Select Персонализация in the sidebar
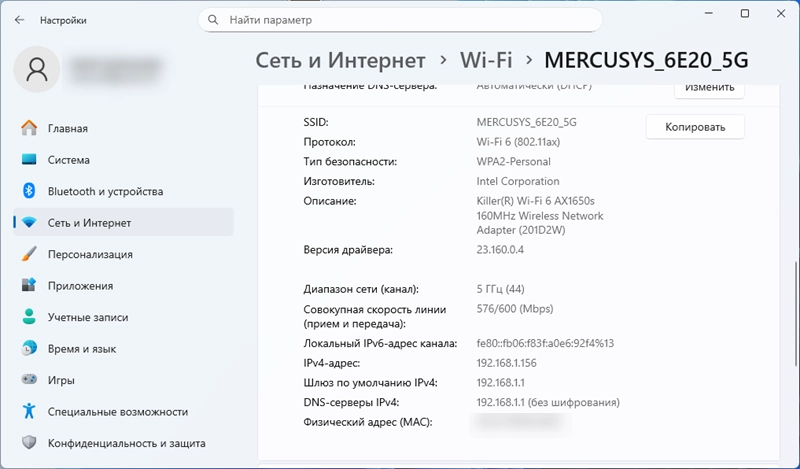 tap(123, 254)
